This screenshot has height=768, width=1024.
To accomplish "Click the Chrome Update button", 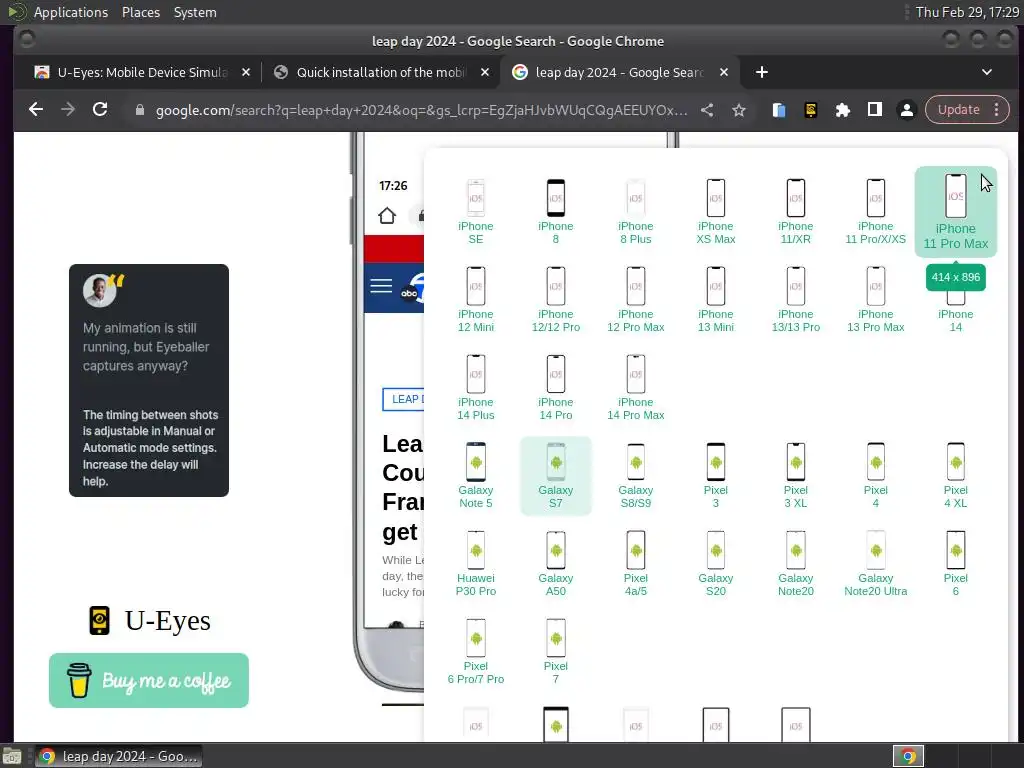I will click(967, 110).
